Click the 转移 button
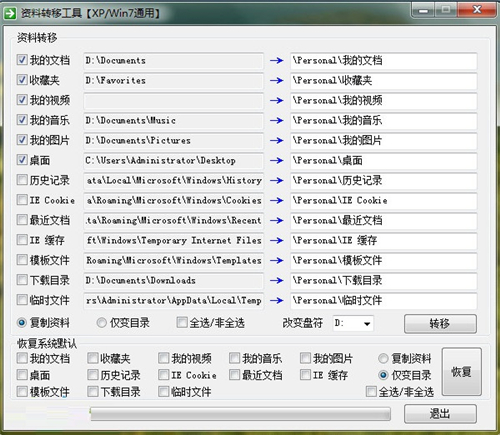Viewport: 500px width, 435px height. (440, 324)
